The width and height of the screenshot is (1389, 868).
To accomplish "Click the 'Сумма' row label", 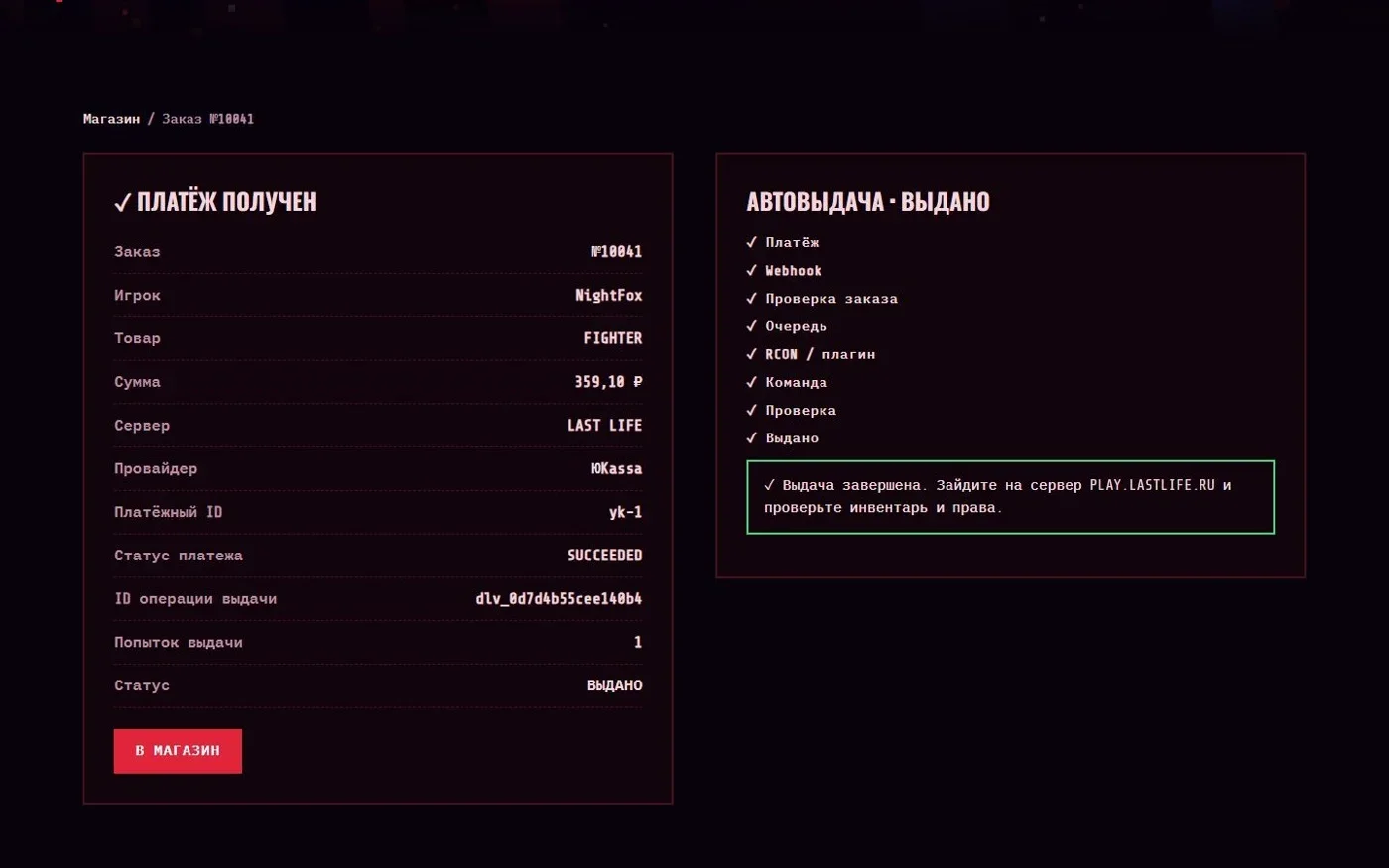I will pos(137,382).
